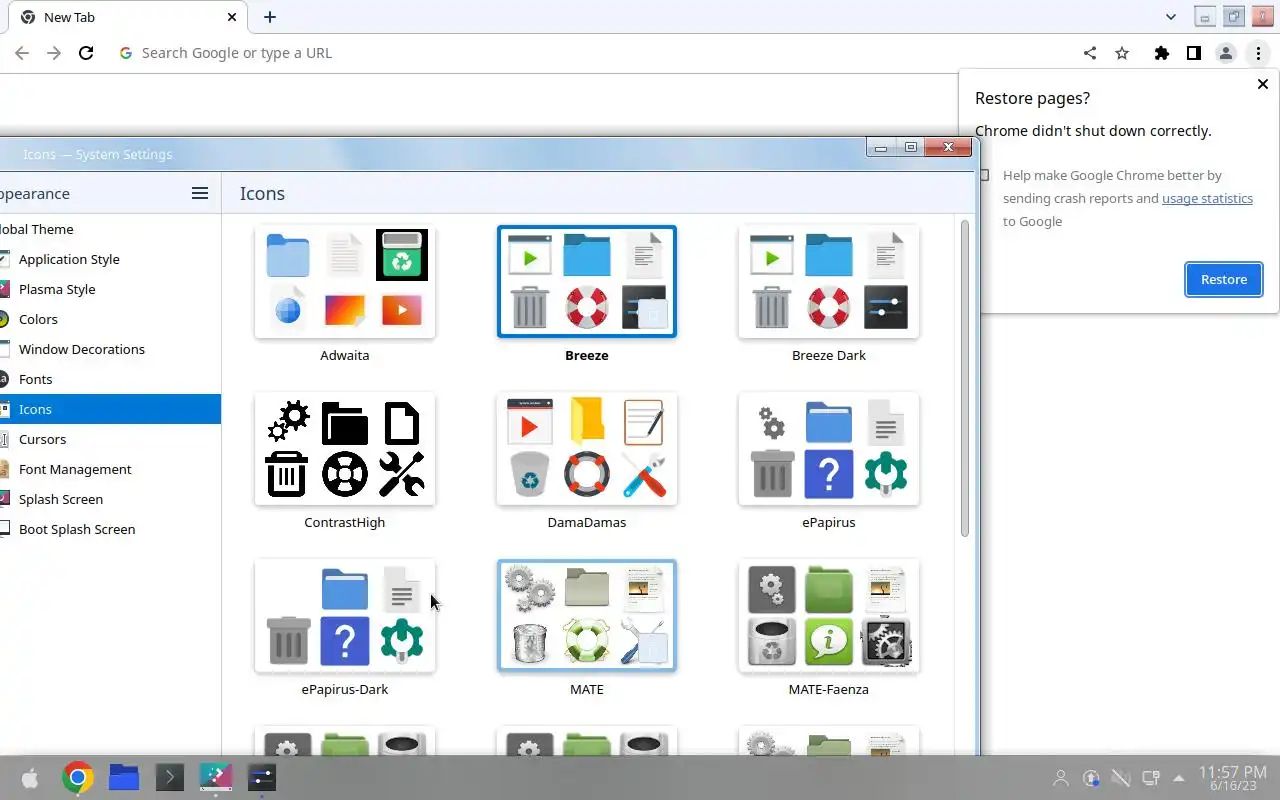
Task: Select the Icons sidebar entry
Action: pos(110,409)
